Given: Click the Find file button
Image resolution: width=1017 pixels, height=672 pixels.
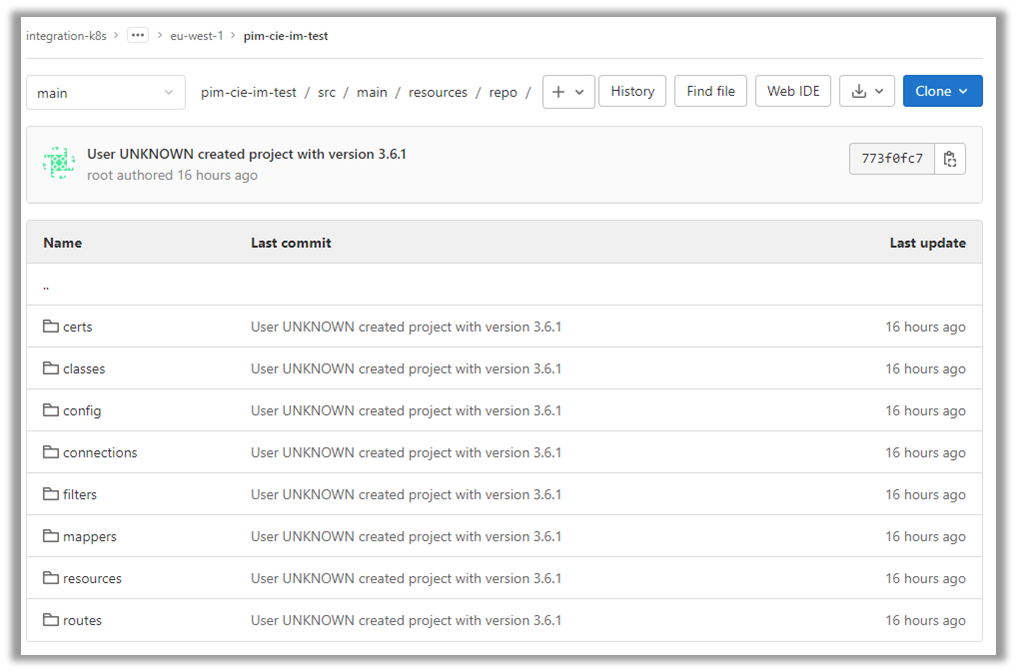Looking at the screenshot, I should point(711,91).
